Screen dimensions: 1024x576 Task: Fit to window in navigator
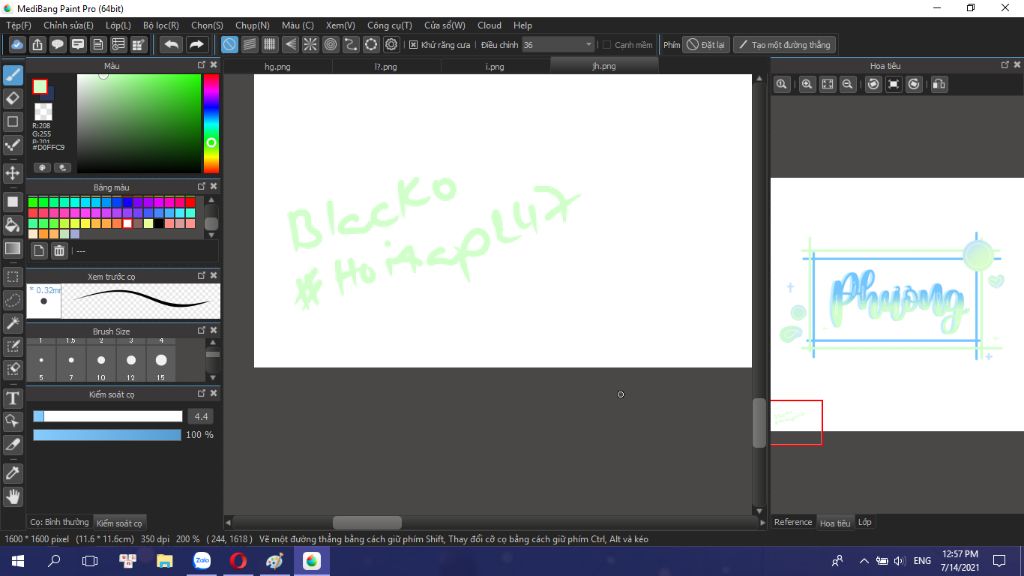click(x=827, y=84)
